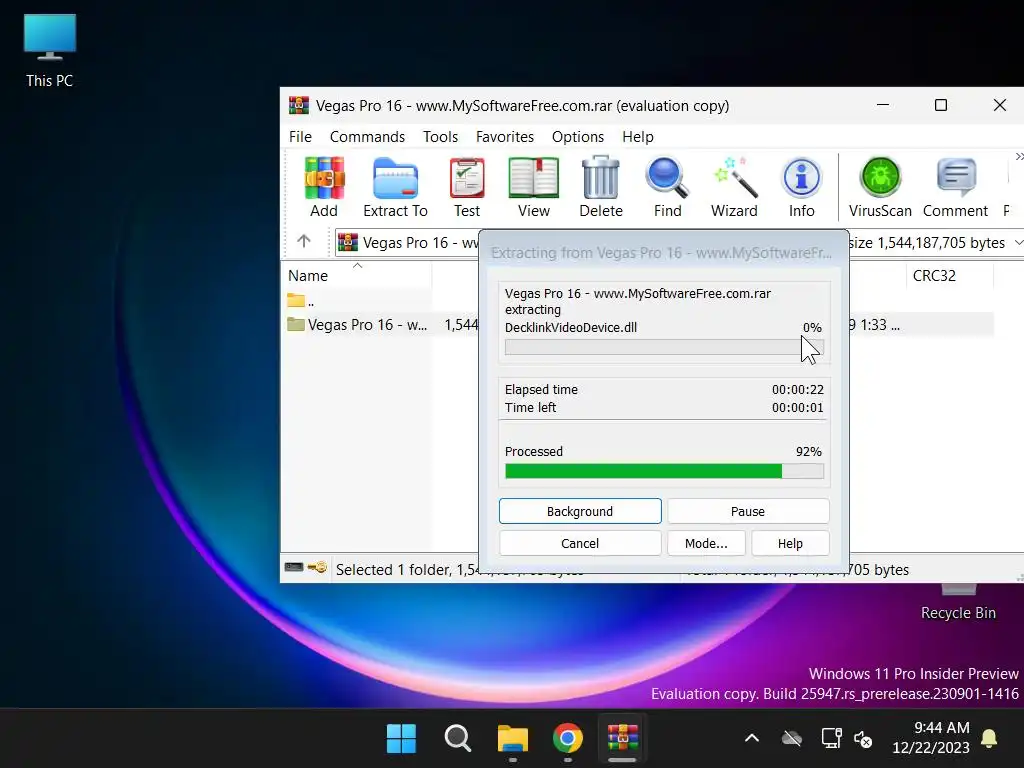The height and width of the screenshot is (768, 1024).
Task: Expand the toolbar overflow chevron
Action: point(1019,157)
